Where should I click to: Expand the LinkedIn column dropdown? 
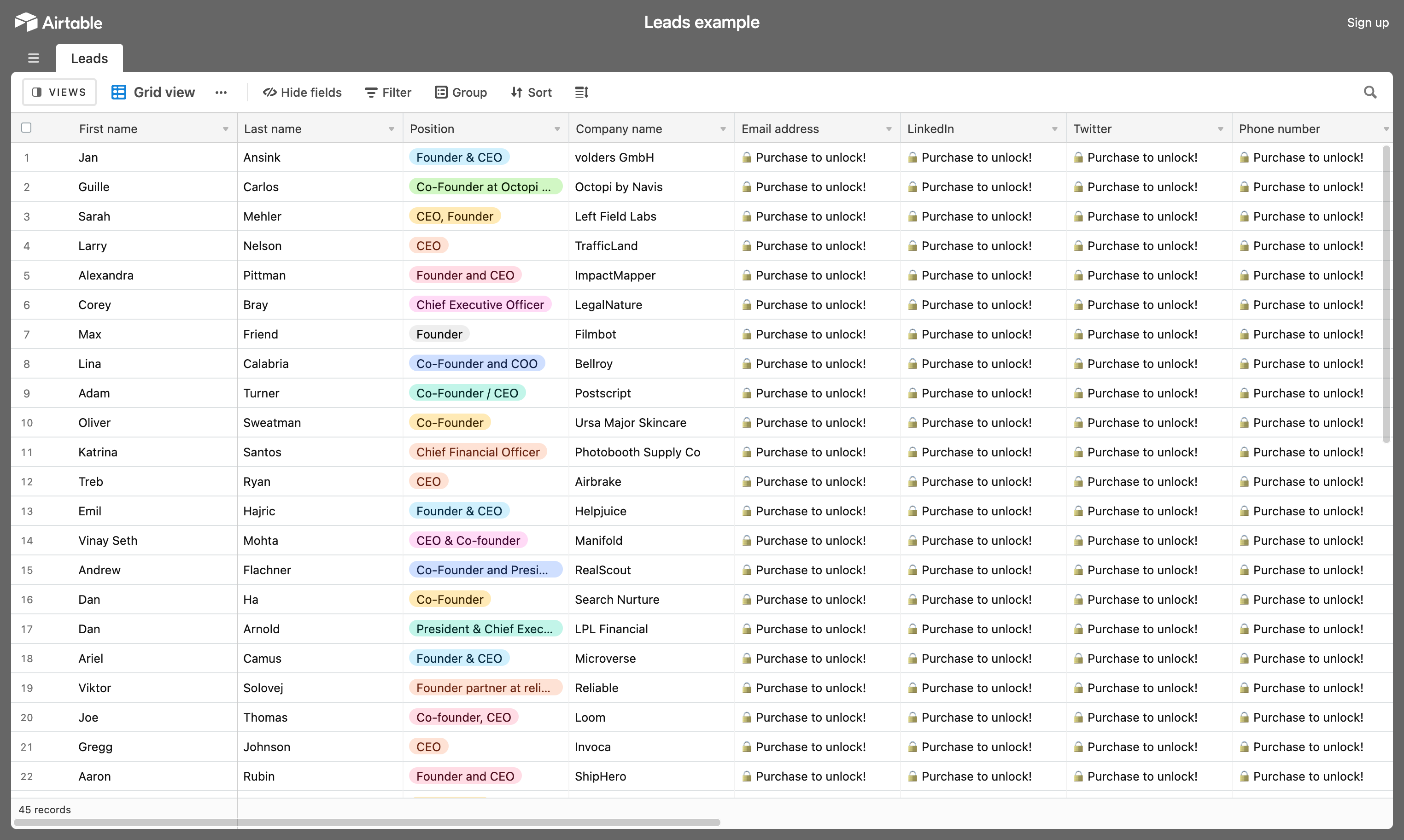[x=1055, y=129]
